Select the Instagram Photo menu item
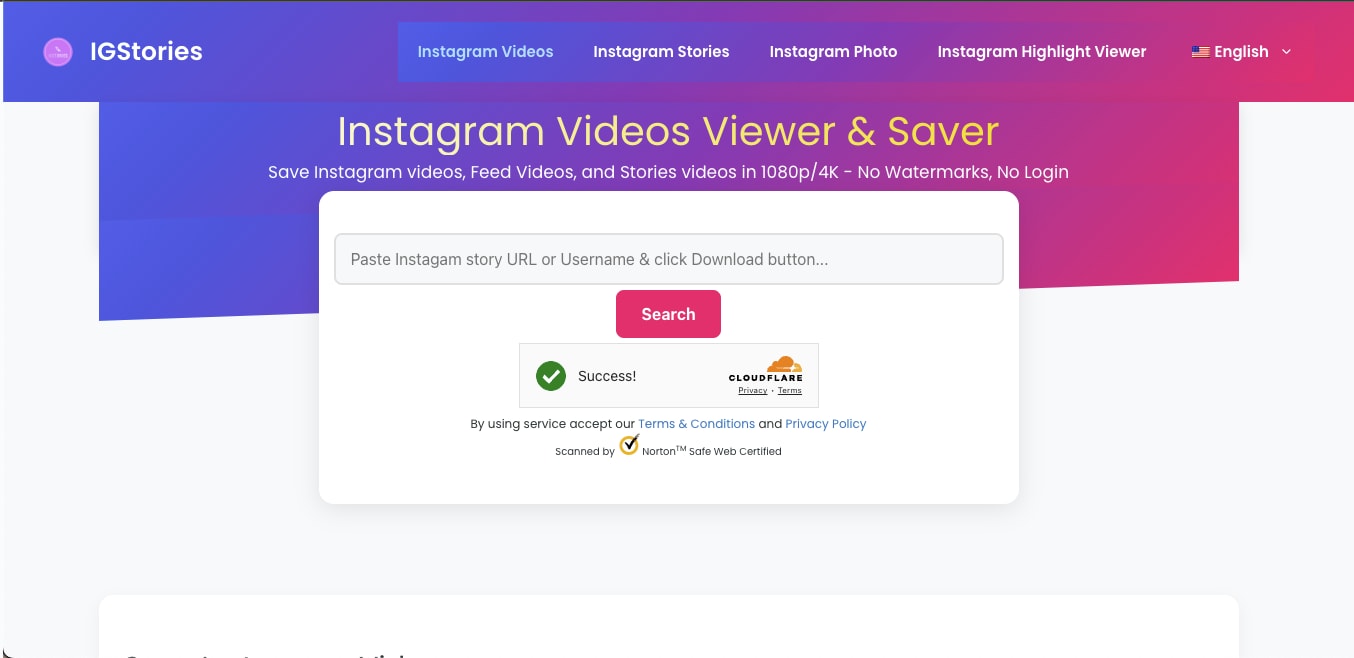 (x=833, y=51)
